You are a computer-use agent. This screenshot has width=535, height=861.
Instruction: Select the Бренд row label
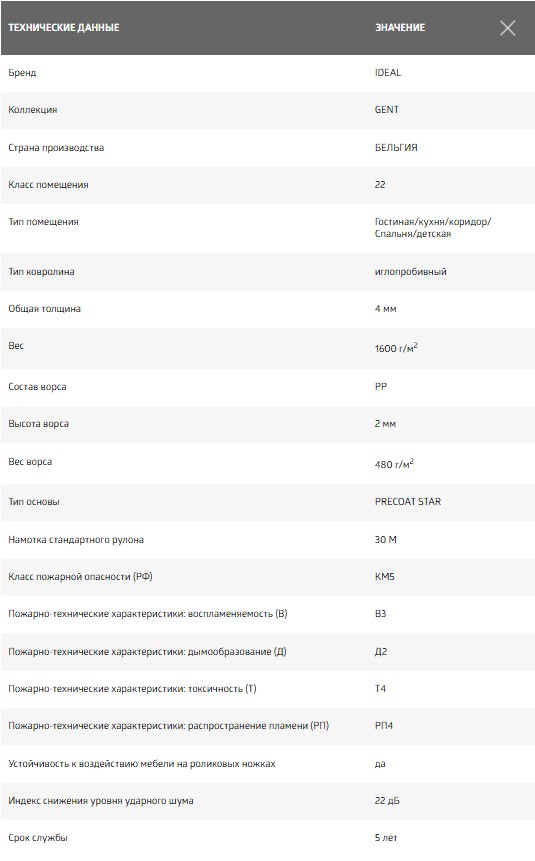click(x=22, y=72)
